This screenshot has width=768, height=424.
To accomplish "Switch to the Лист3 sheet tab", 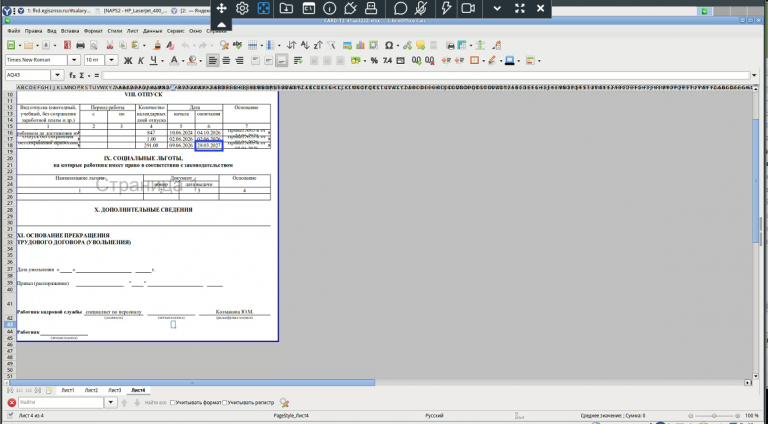I will pyautogui.click(x=115, y=390).
